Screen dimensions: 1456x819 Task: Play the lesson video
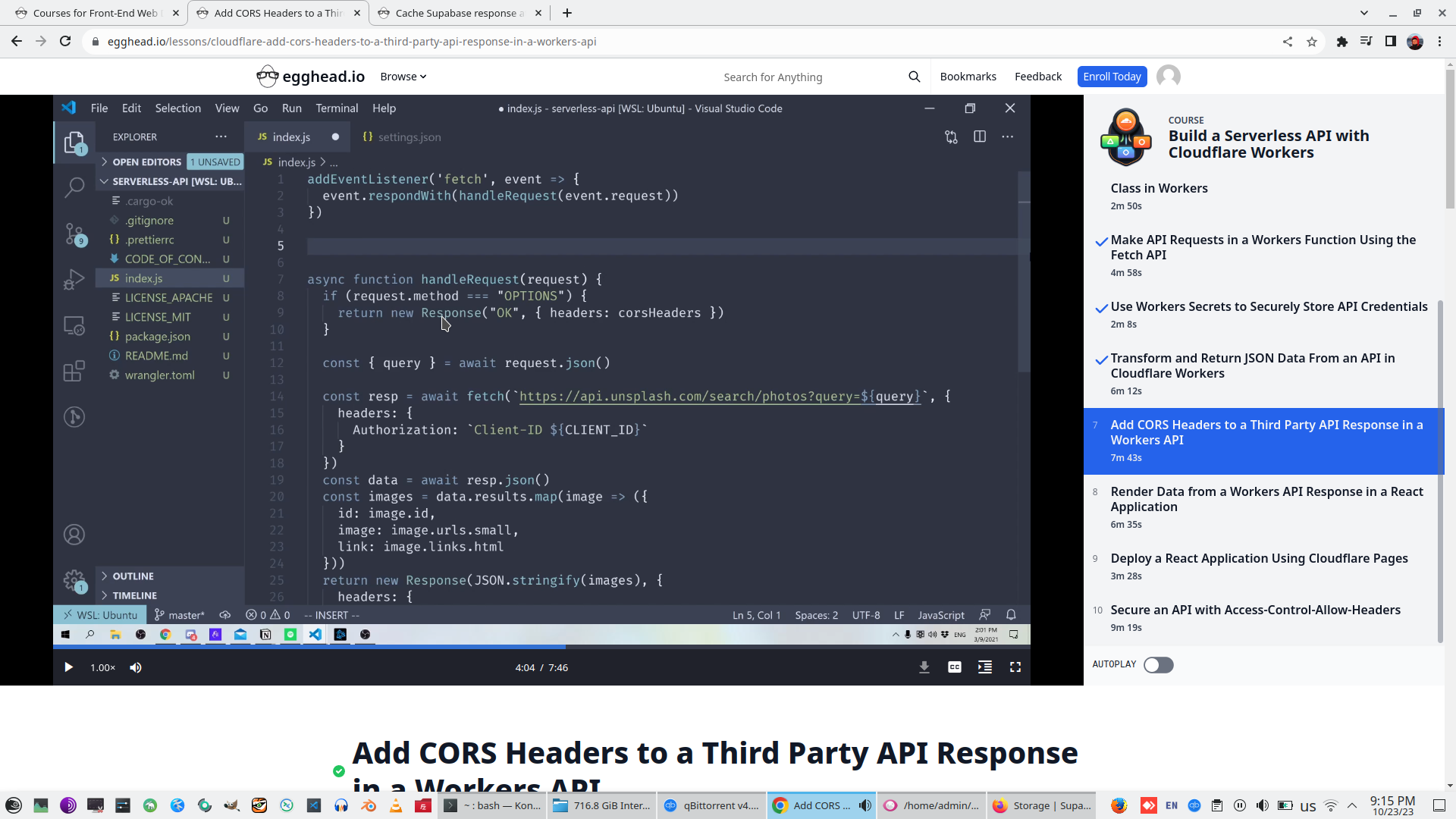point(68,667)
